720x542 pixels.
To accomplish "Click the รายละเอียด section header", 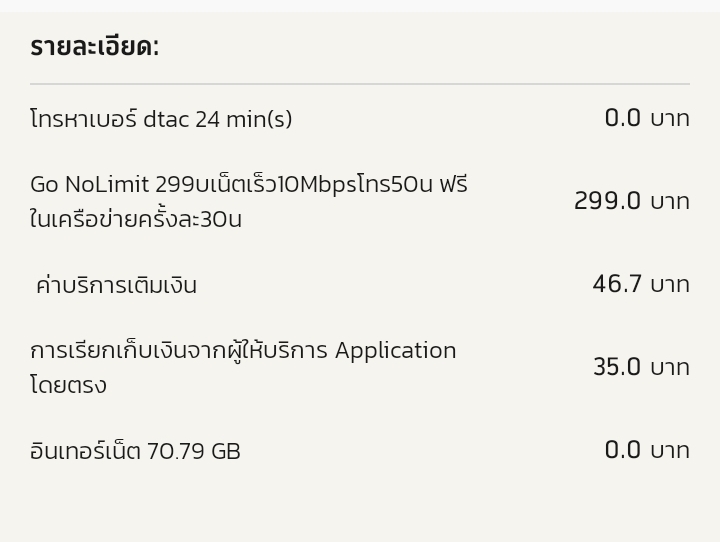I will click(94, 47).
